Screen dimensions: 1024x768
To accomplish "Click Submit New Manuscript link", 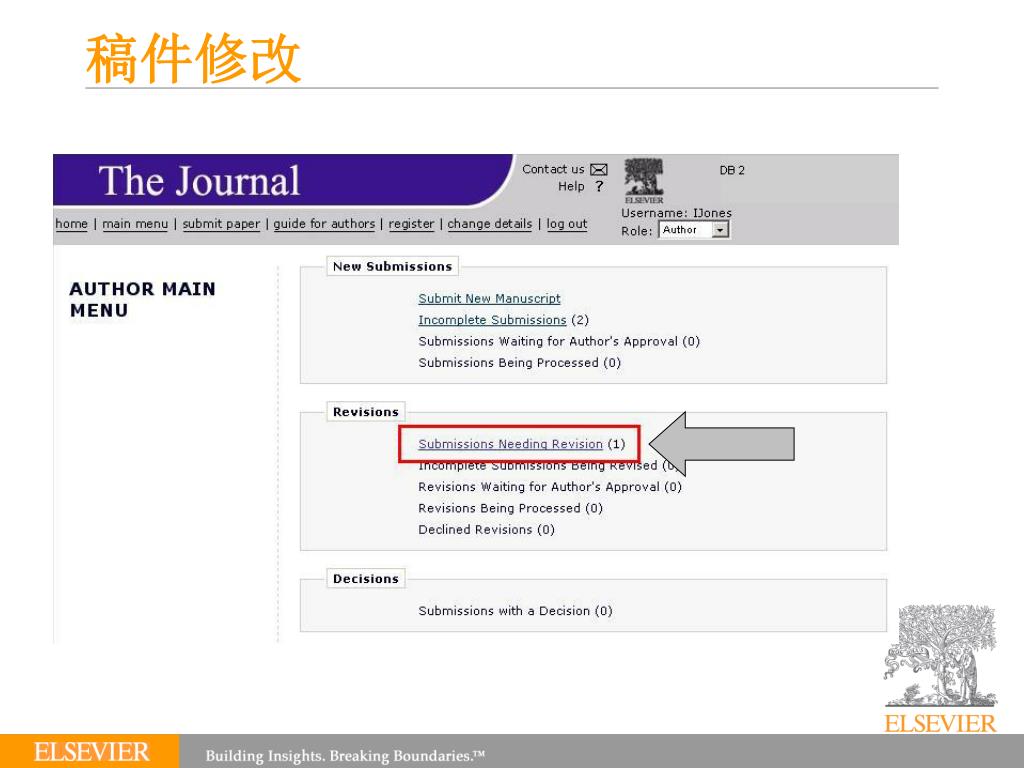I will pyautogui.click(x=489, y=298).
